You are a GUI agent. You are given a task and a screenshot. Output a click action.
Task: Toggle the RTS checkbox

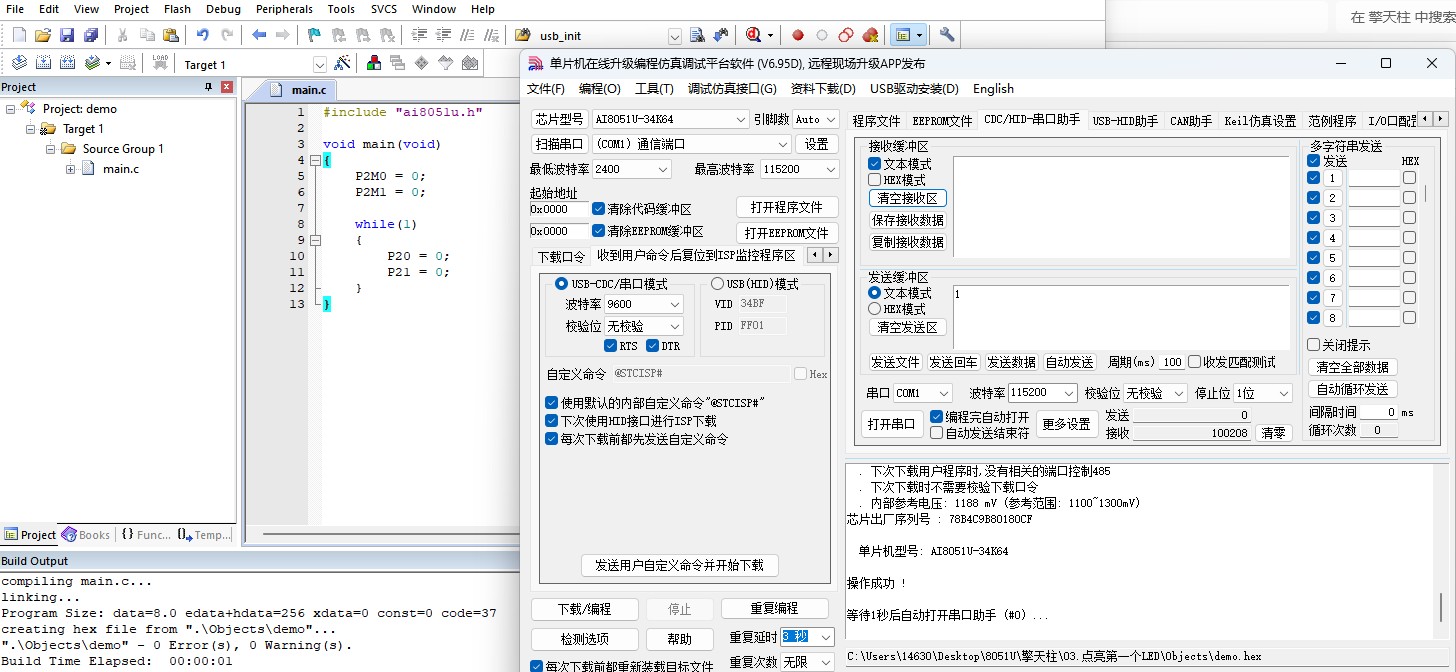point(611,346)
